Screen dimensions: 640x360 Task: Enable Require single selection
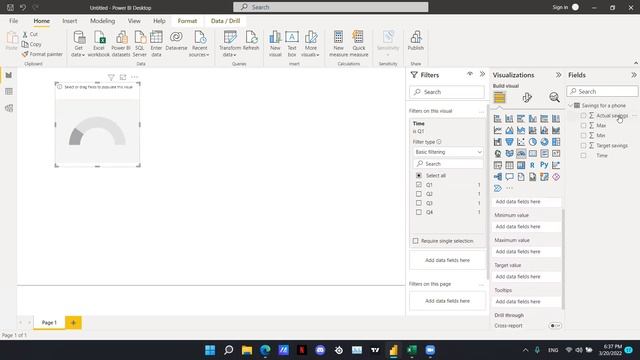(x=416, y=241)
